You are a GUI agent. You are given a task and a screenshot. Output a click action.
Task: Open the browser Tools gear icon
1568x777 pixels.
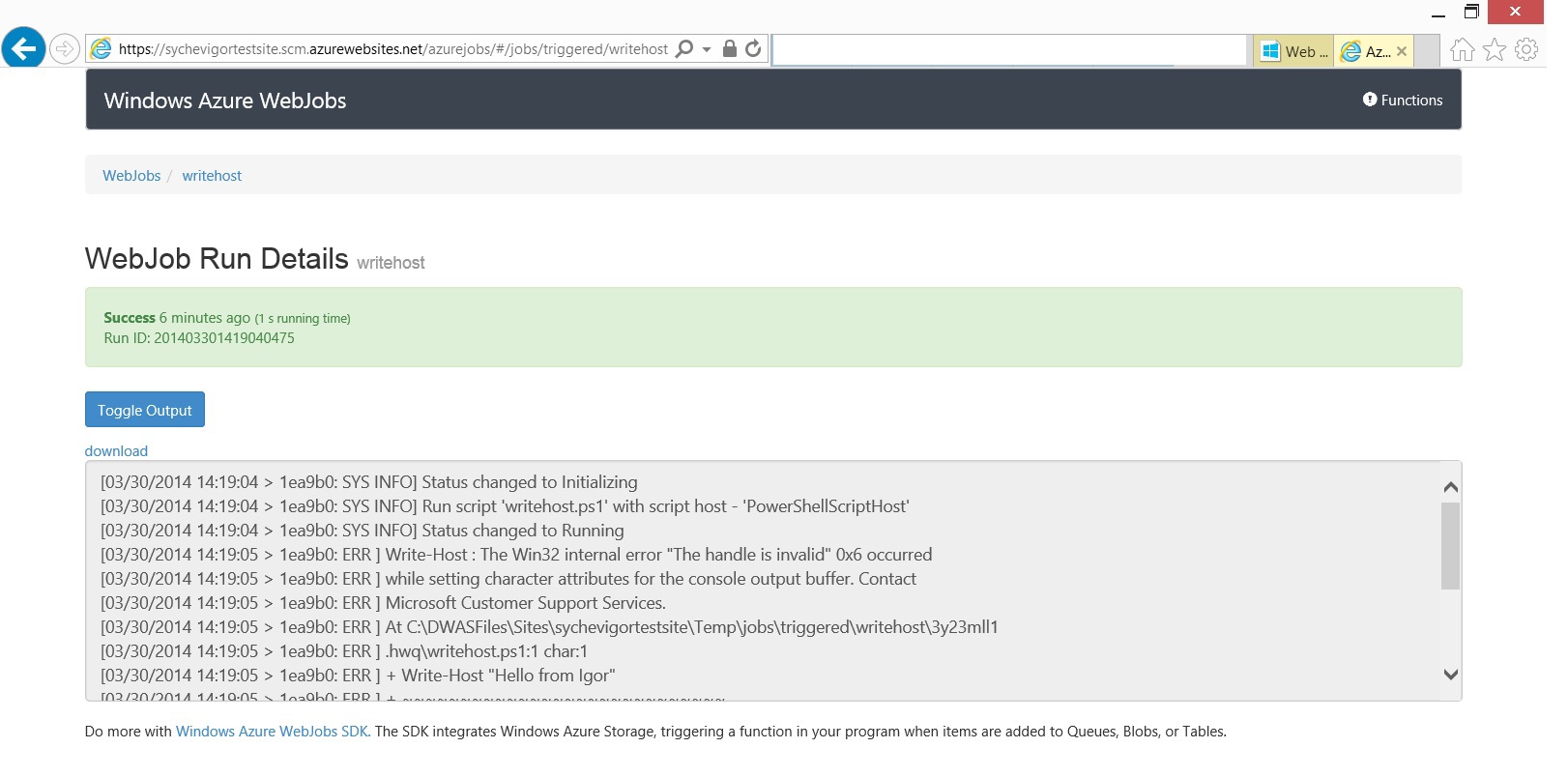click(1526, 49)
